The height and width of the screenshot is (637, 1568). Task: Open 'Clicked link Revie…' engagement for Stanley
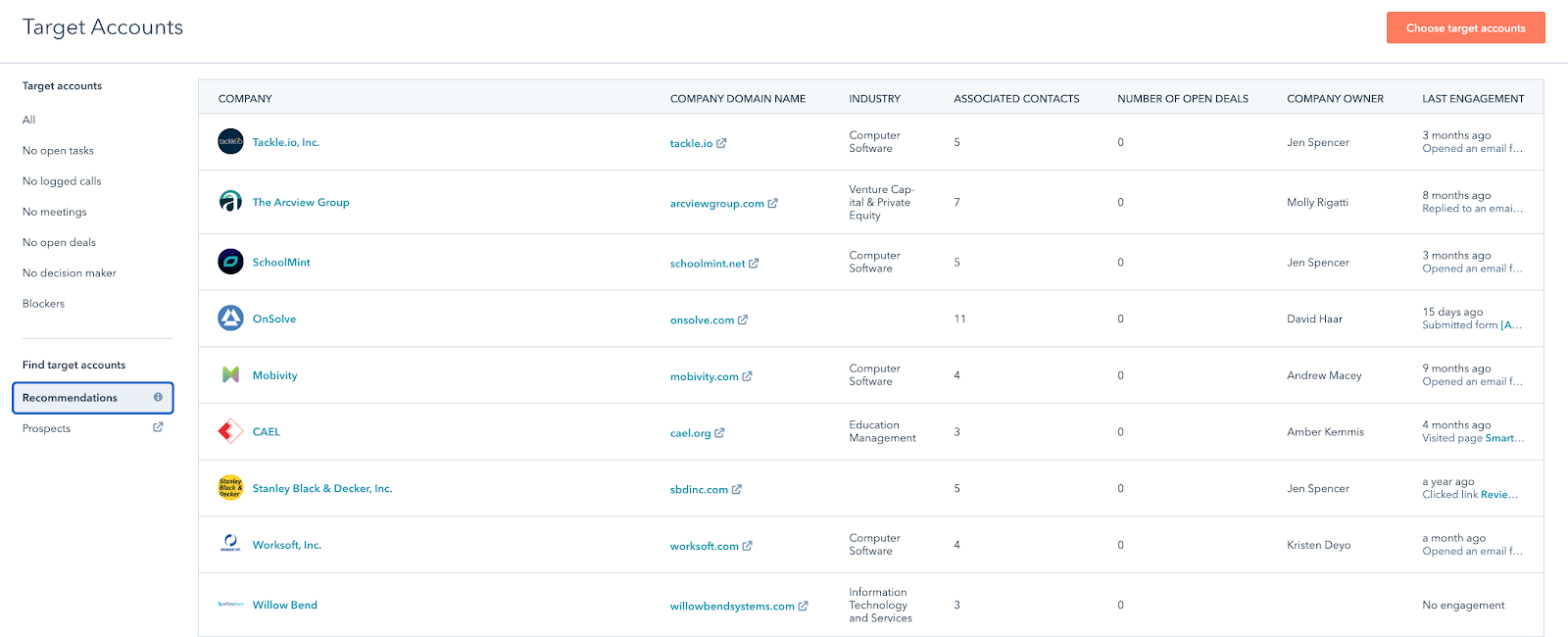(1470, 494)
